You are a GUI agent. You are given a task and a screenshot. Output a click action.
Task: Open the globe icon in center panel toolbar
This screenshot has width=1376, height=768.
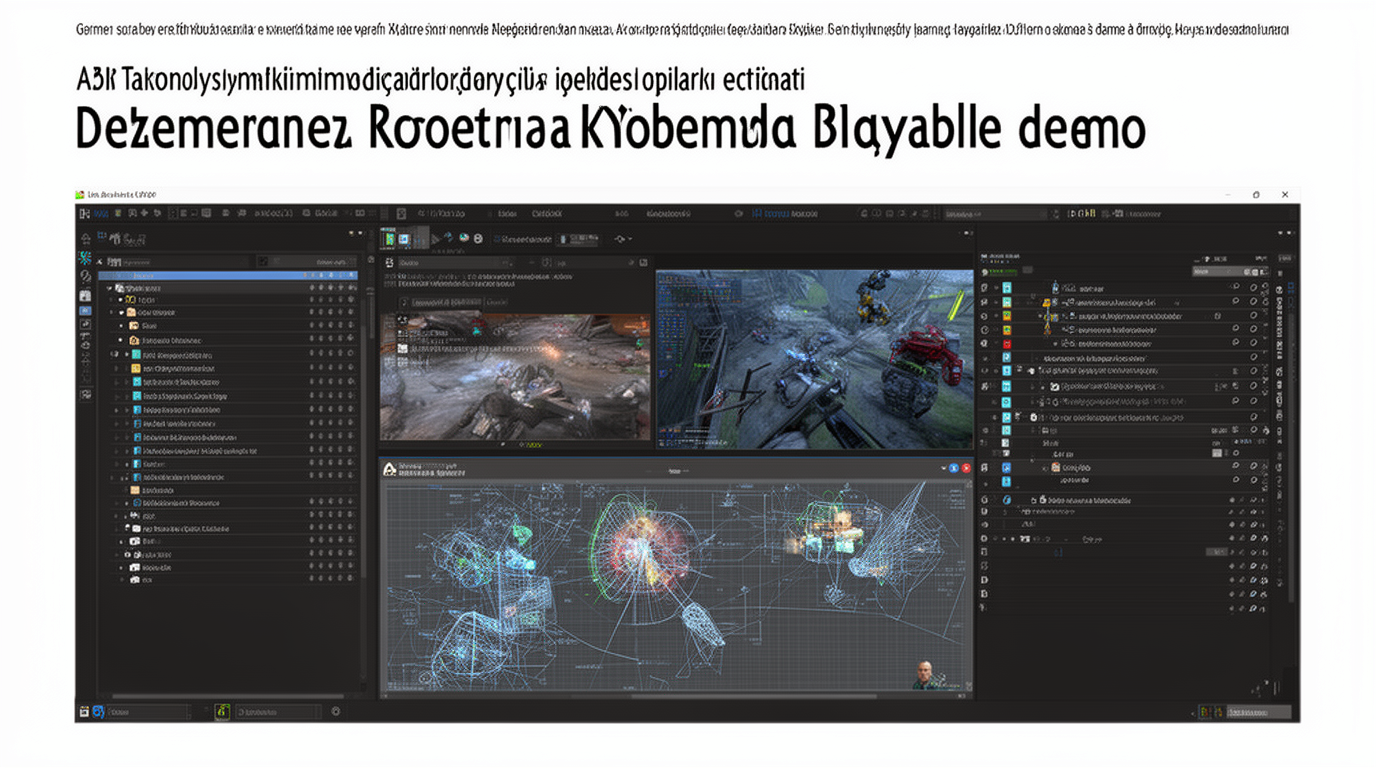tap(464, 238)
